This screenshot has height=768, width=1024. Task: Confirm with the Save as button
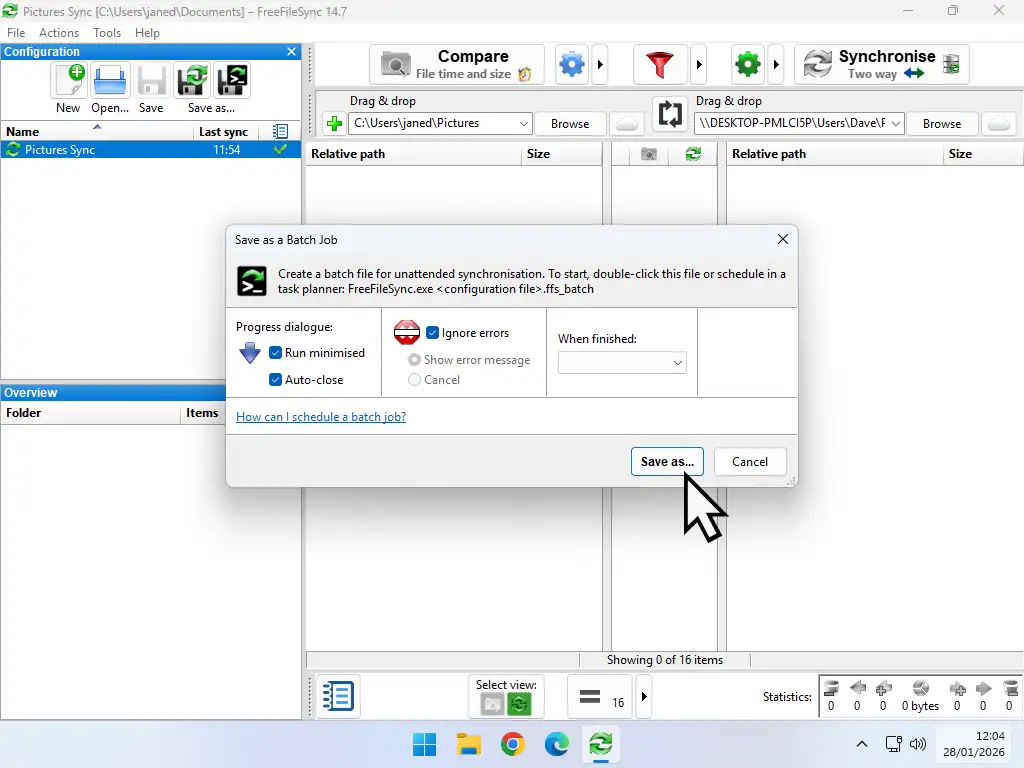(667, 461)
